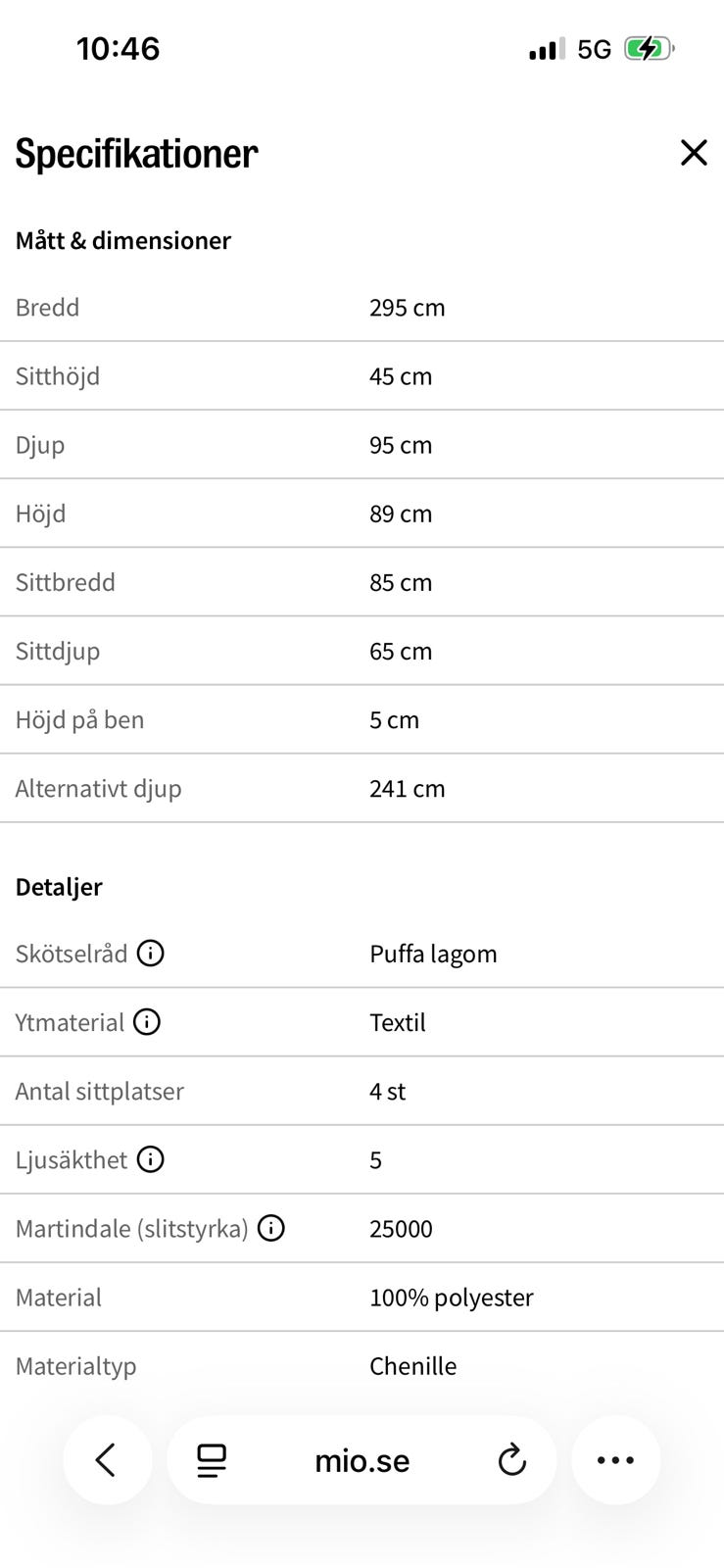Screen dimensions: 724x1568
Task: Tap the Mått & dimensioner heading
Action: click(123, 241)
